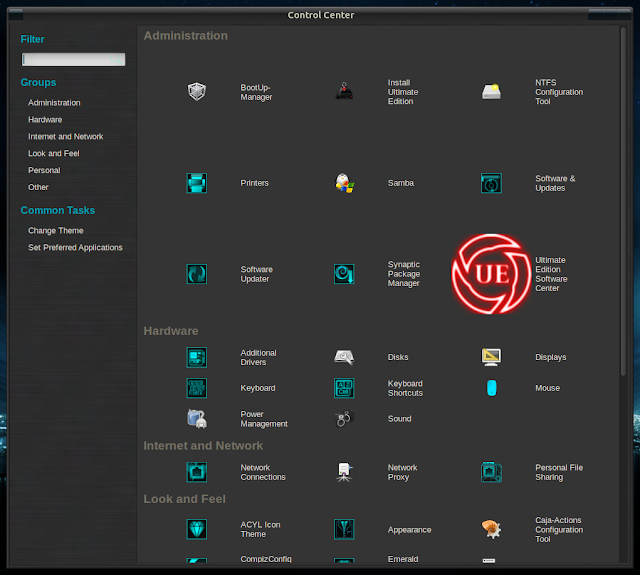
Task: Launch the Software Updater icon
Action: (x=196, y=274)
